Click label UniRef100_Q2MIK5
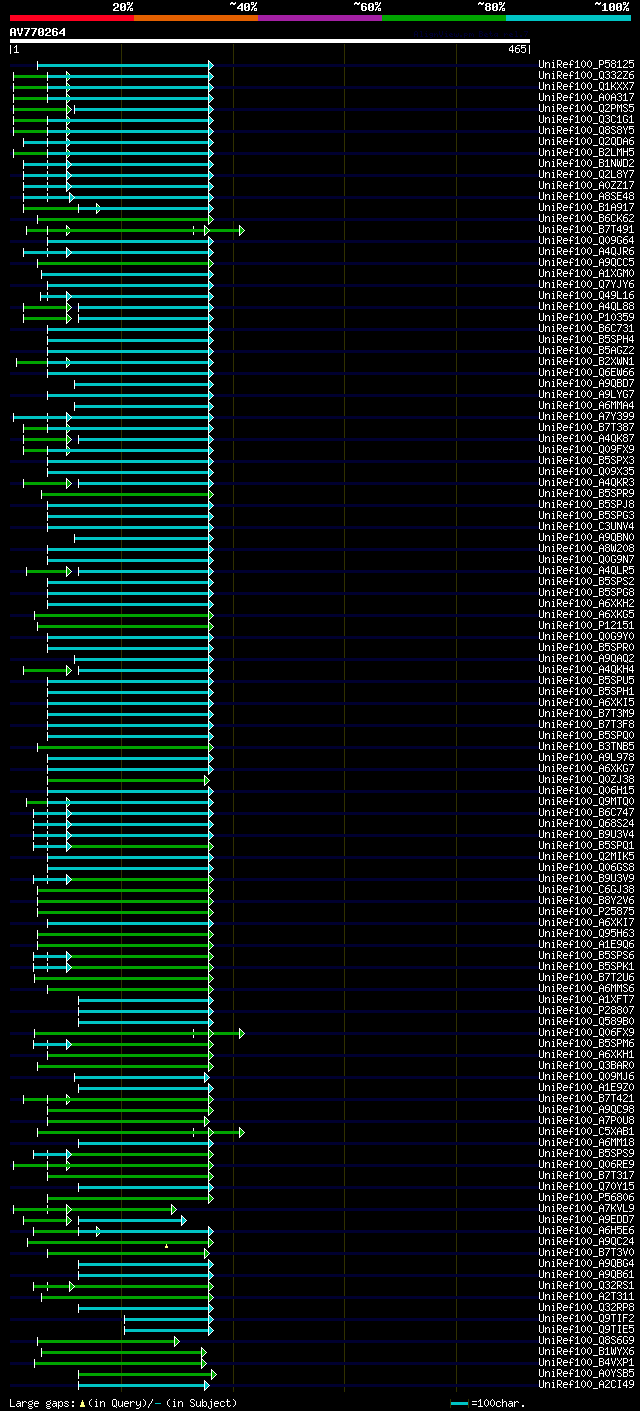 586,857
